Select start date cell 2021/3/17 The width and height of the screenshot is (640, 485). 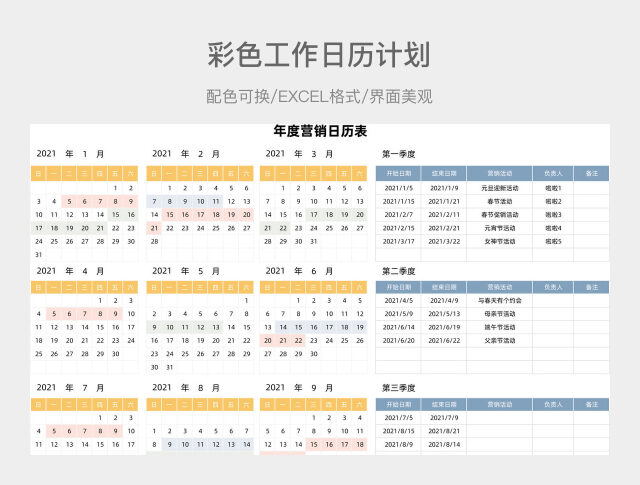[398, 241]
